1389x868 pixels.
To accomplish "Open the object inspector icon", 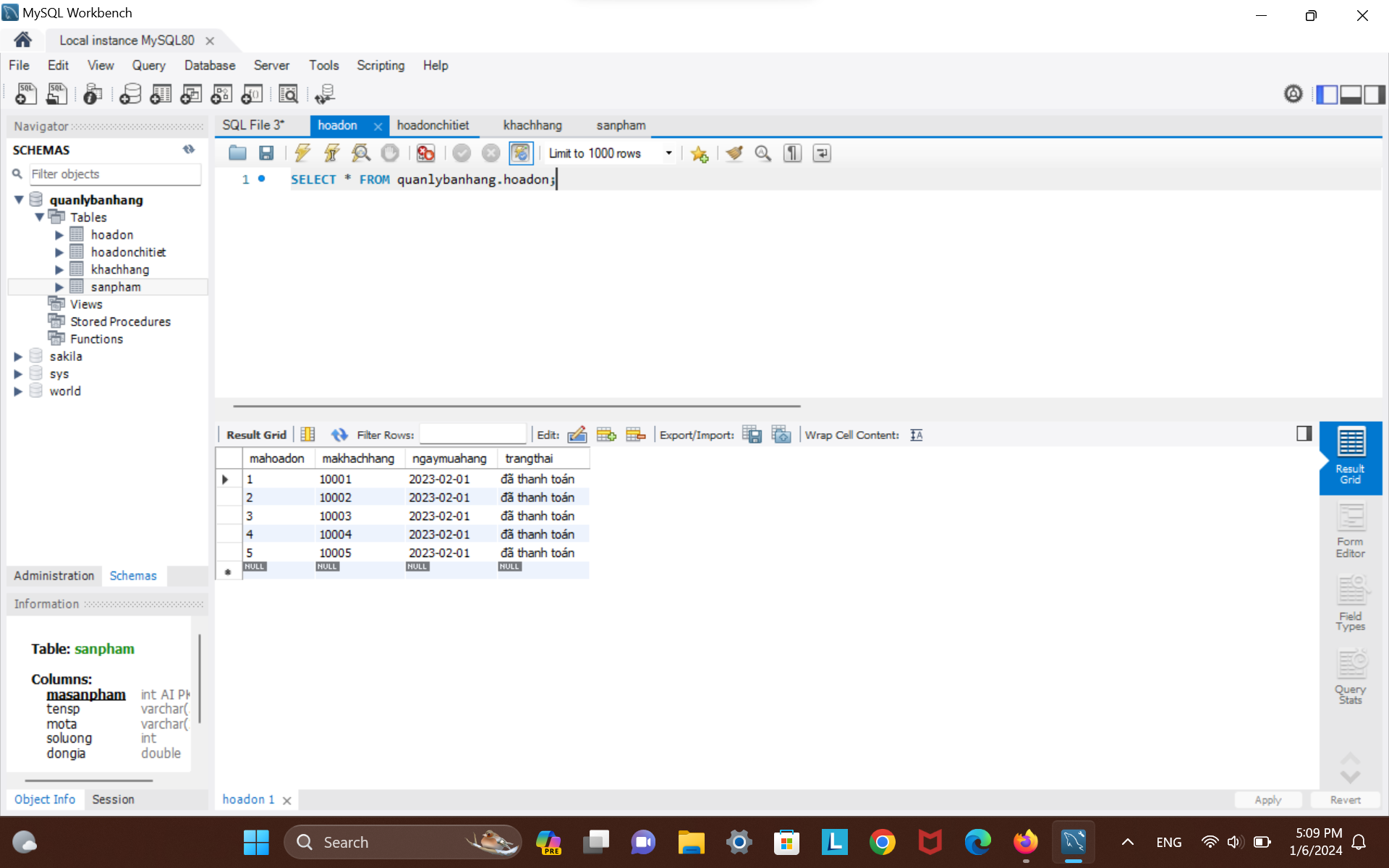I will coord(93,94).
